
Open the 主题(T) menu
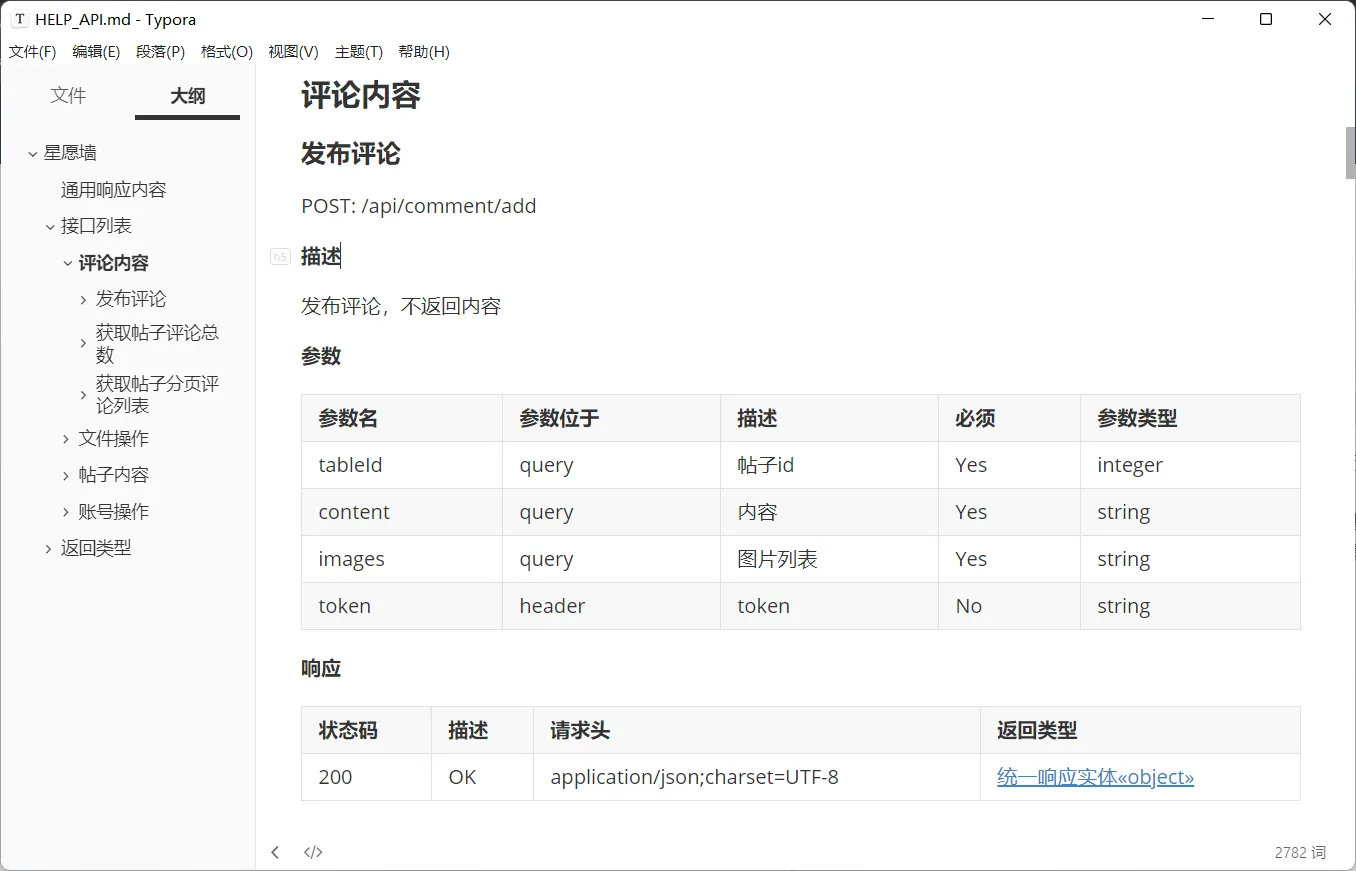click(358, 51)
